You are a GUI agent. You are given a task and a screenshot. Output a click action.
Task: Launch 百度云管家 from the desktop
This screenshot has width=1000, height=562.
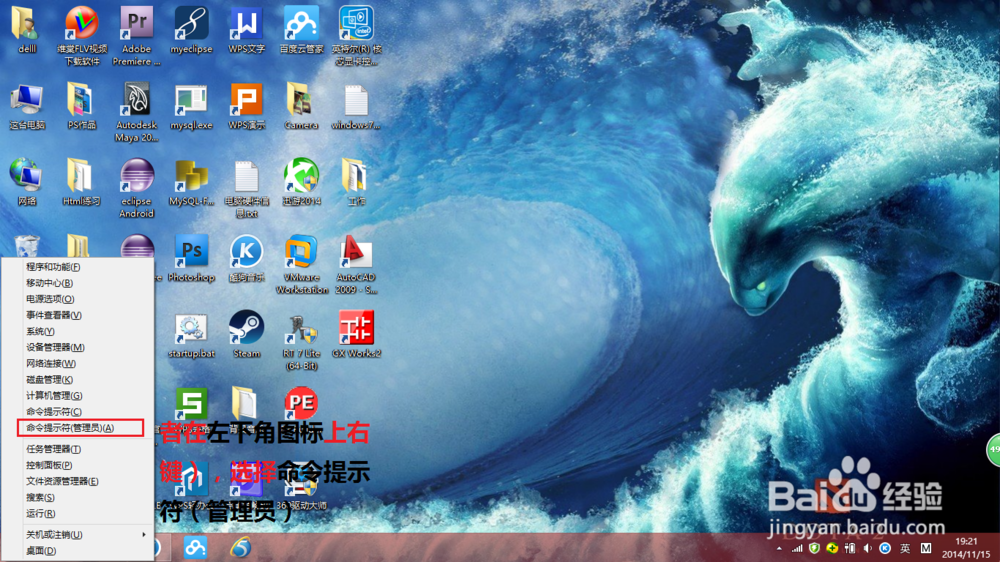(x=302, y=29)
